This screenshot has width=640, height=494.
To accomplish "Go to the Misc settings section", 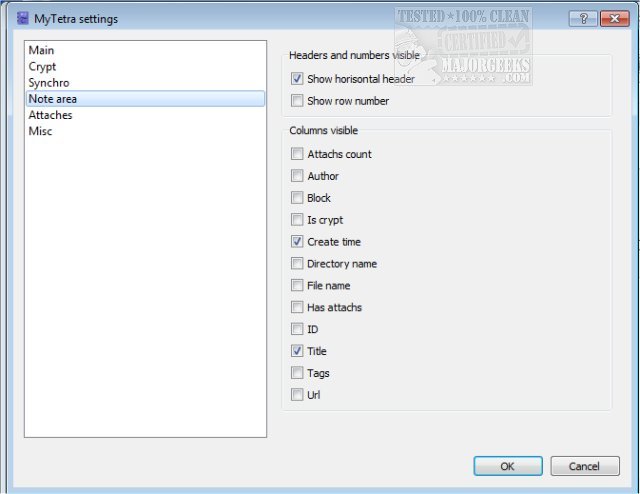I will 145,131.
